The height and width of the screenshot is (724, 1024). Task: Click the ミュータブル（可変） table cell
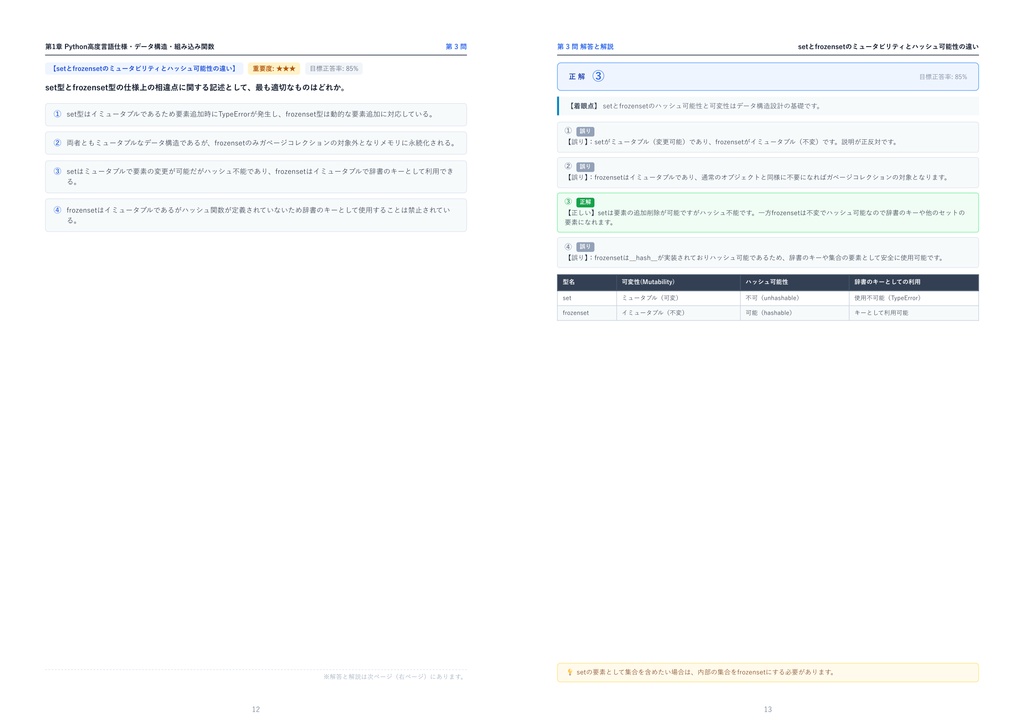click(678, 298)
